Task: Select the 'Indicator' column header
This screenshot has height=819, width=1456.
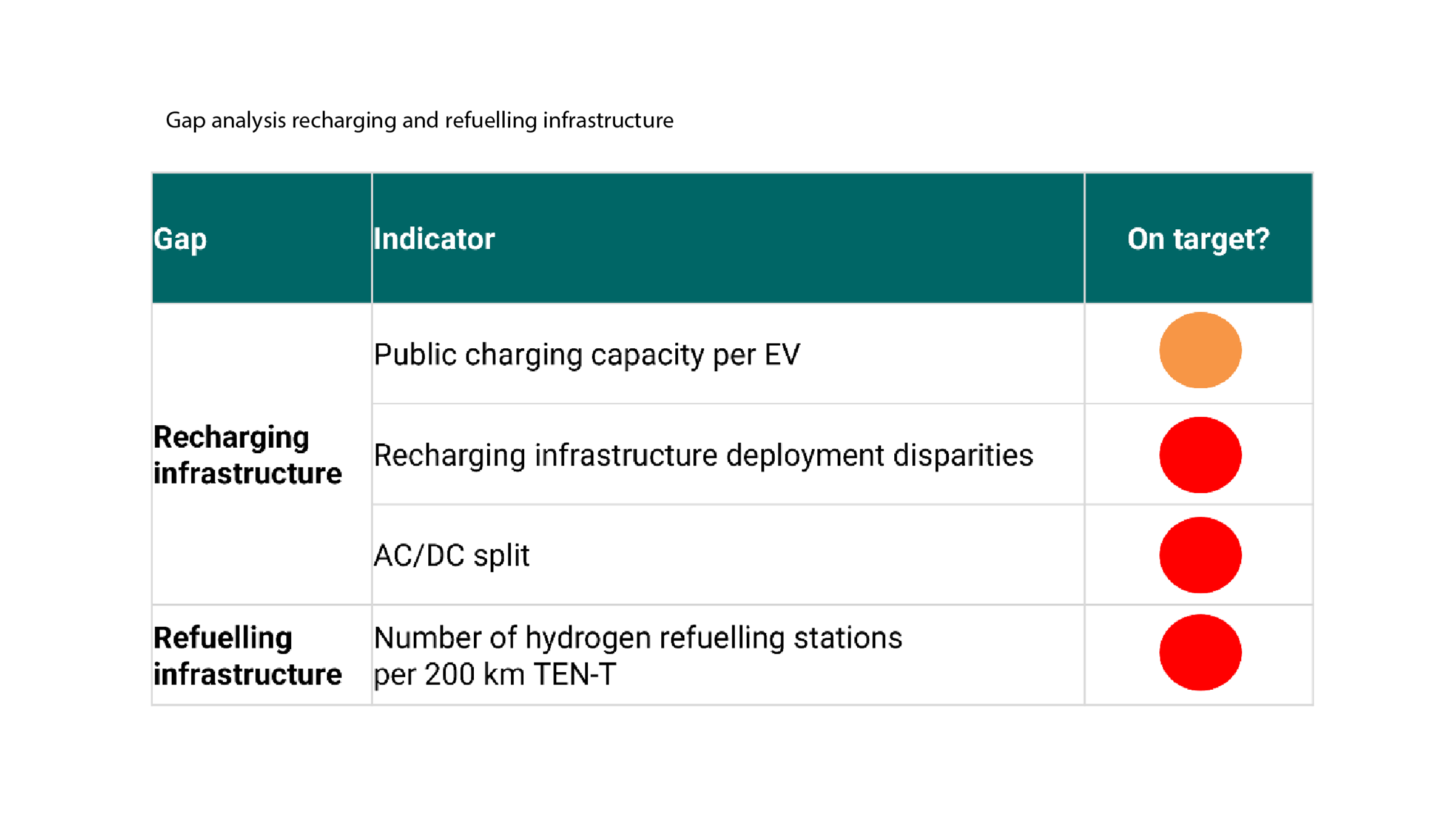Action: [x=434, y=238]
